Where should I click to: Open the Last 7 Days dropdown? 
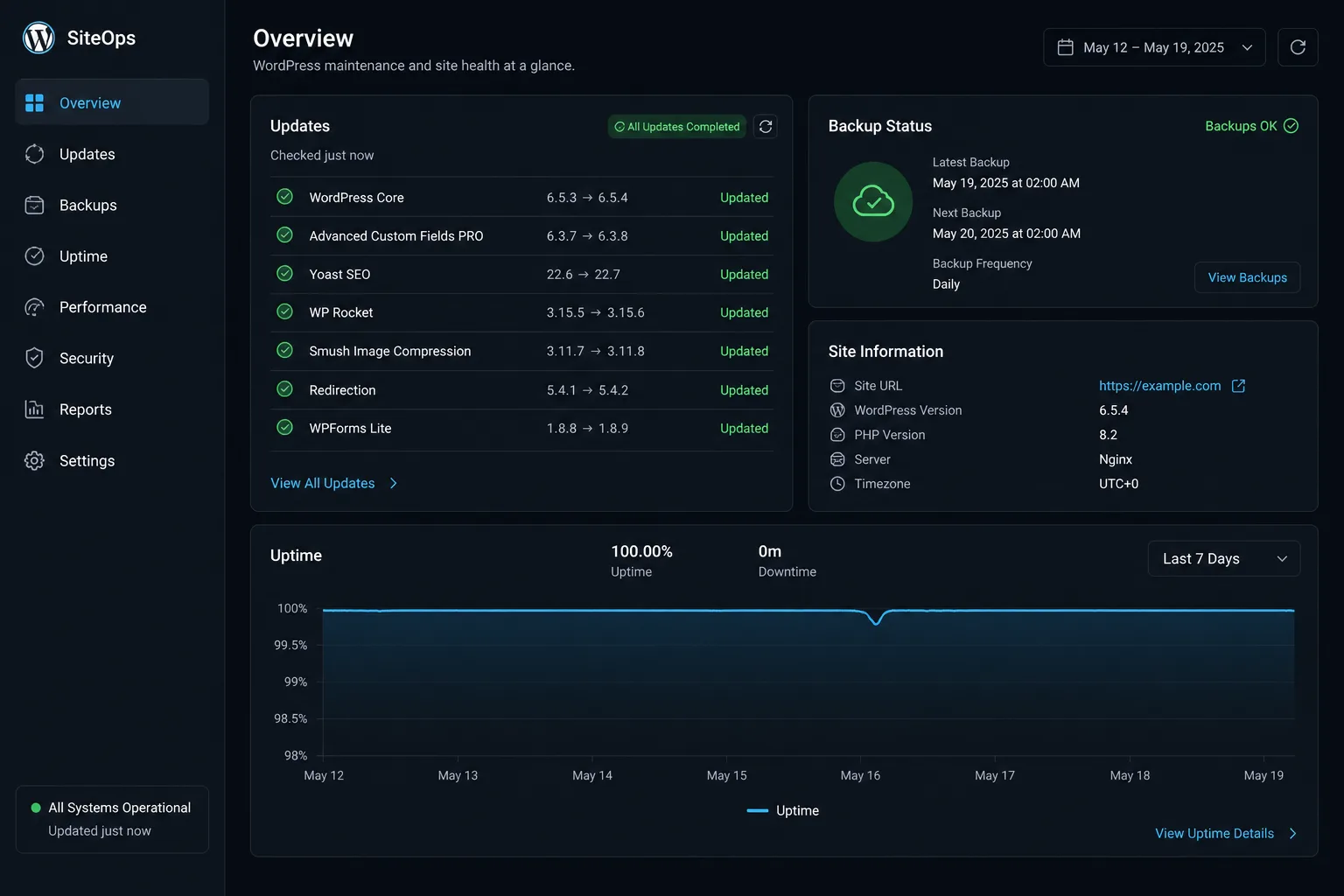(x=1223, y=559)
